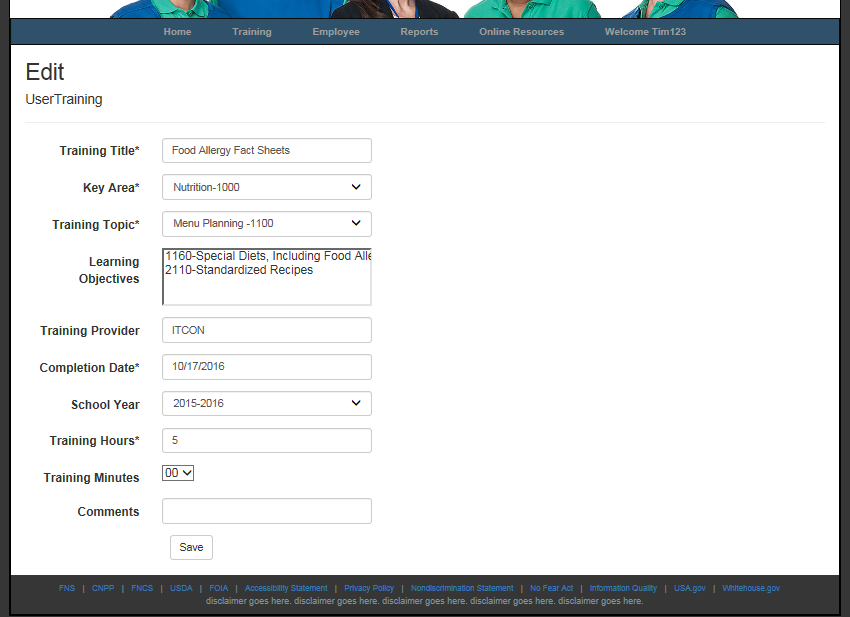
Task: Save the training record
Action: pos(191,548)
